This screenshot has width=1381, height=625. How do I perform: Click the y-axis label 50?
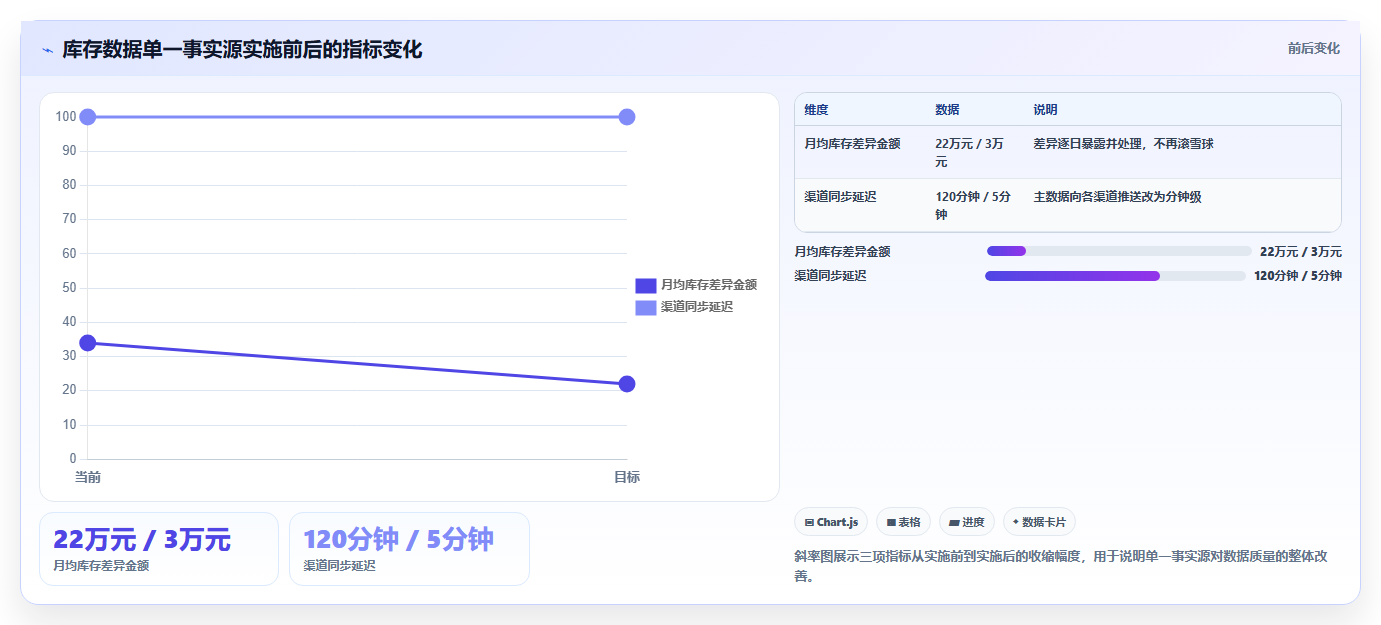pyautogui.click(x=69, y=288)
